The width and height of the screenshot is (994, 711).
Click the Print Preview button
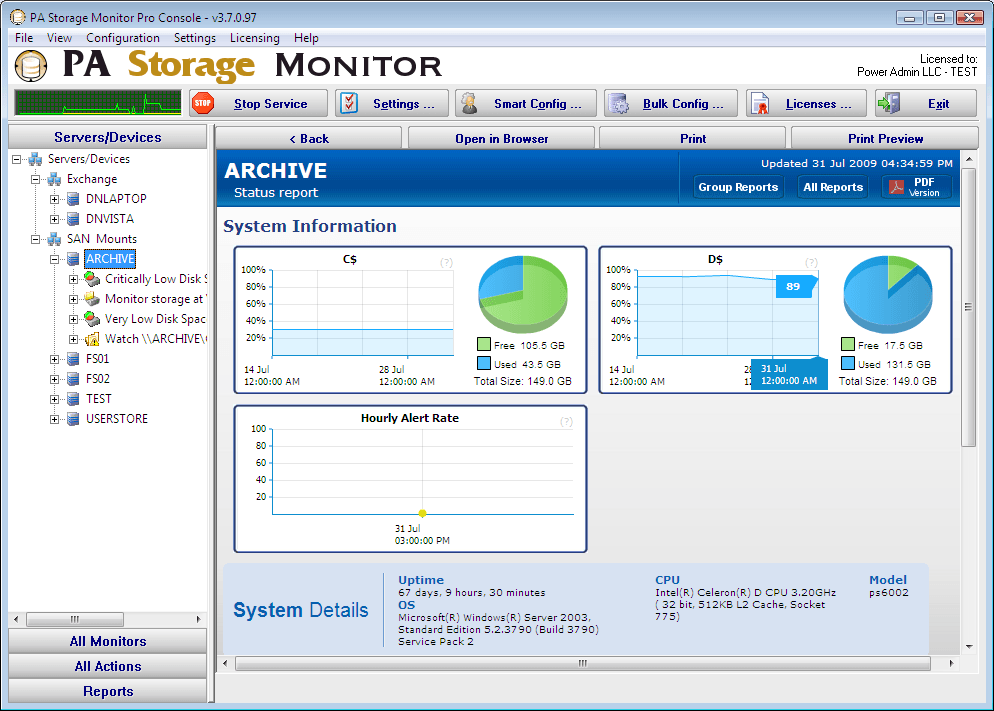tap(885, 138)
